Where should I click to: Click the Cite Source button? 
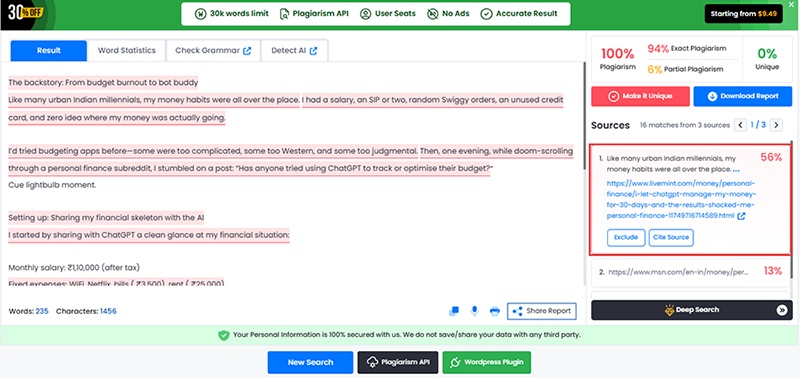pyautogui.click(x=671, y=237)
